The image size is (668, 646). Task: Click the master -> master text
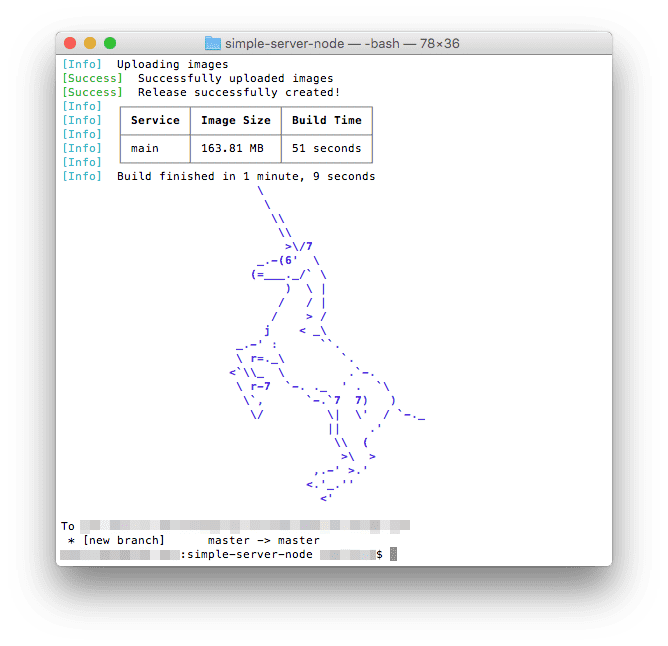click(x=263, y=540)
